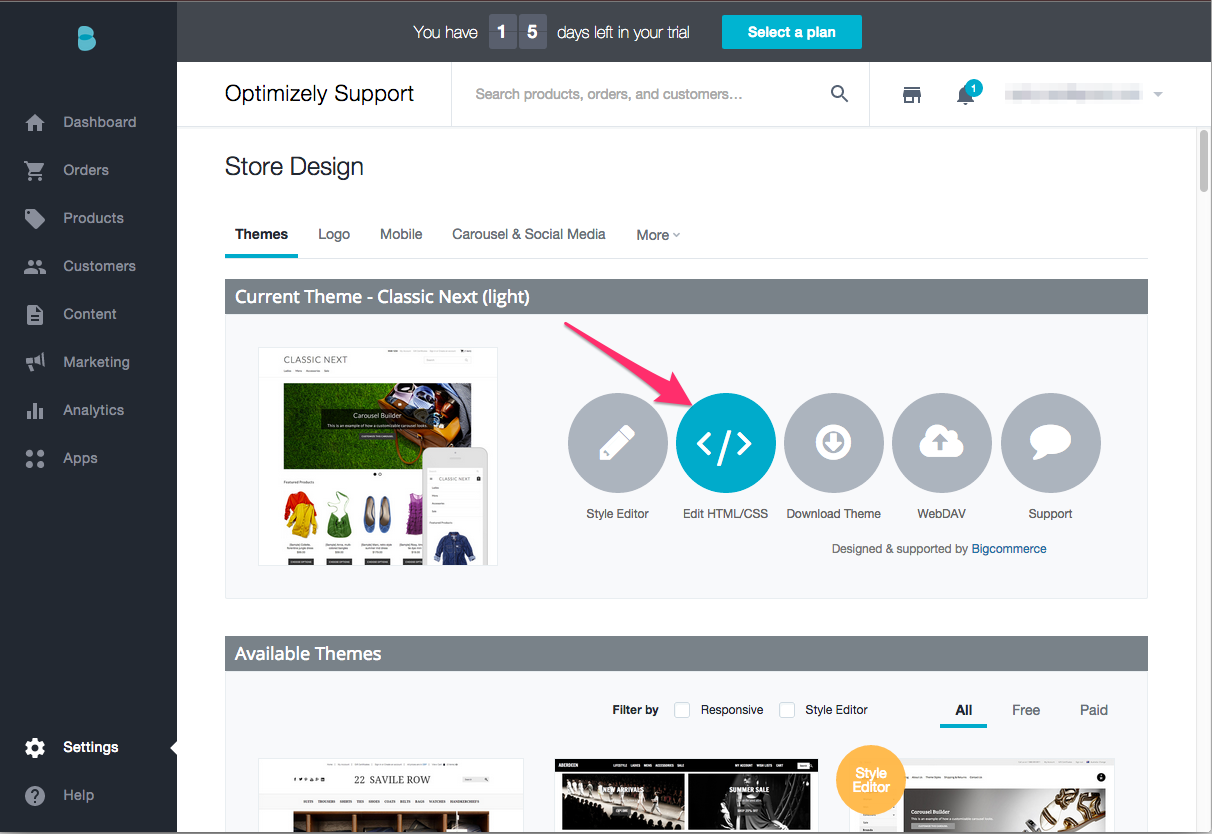Open the Content menu label

(90, 314)
